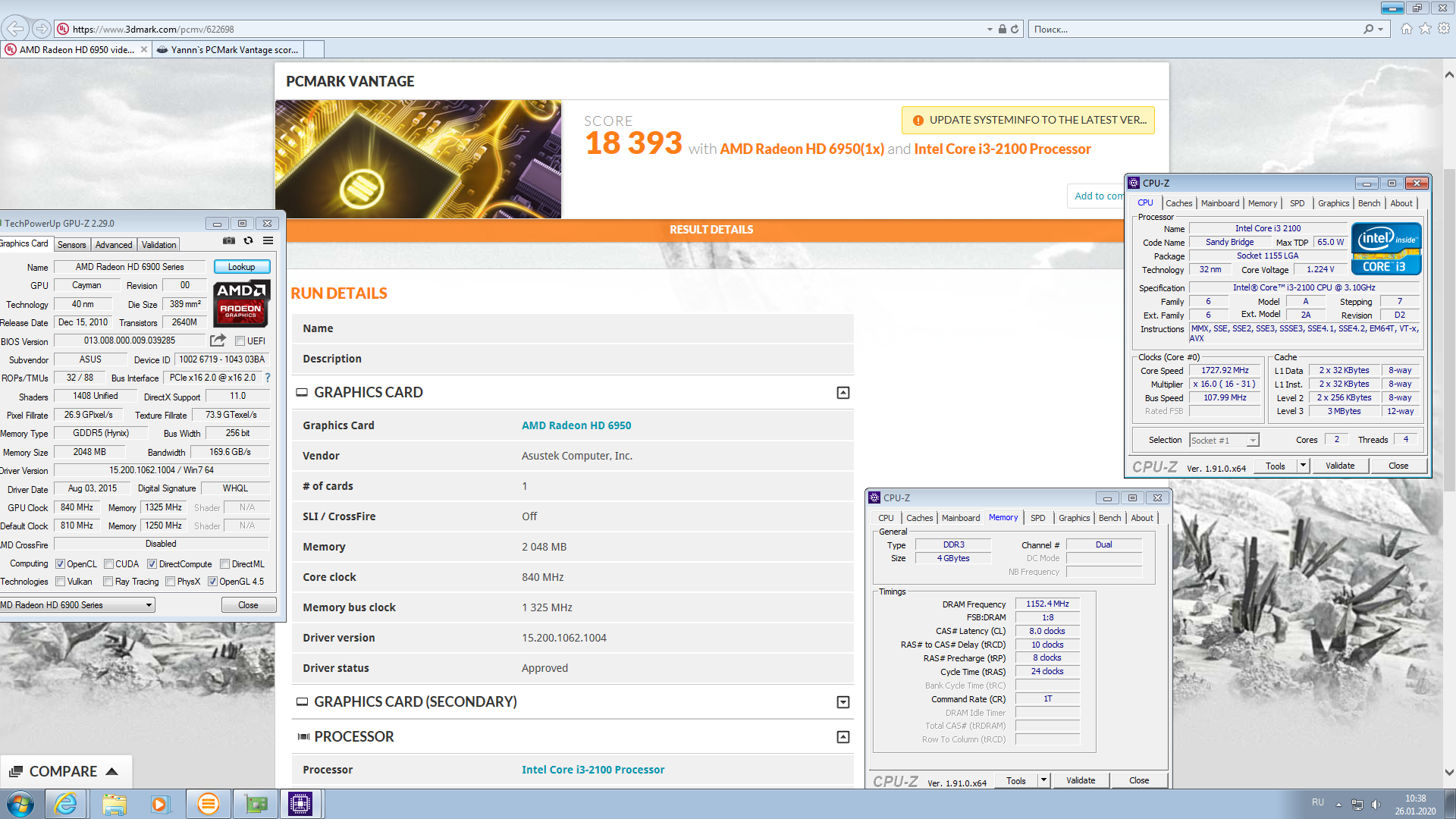Click the GPU-Z refresh icon
1456x819 pixels.
tap(248, 240)
